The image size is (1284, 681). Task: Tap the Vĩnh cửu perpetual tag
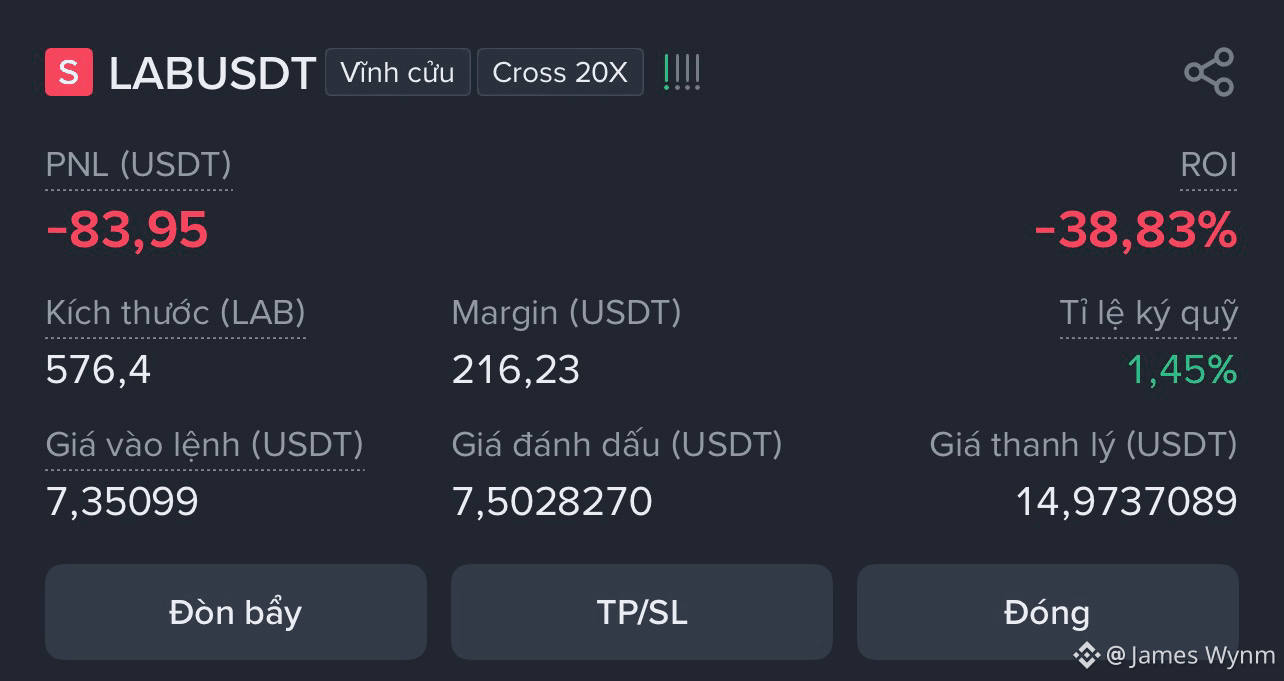click(397, 72)
